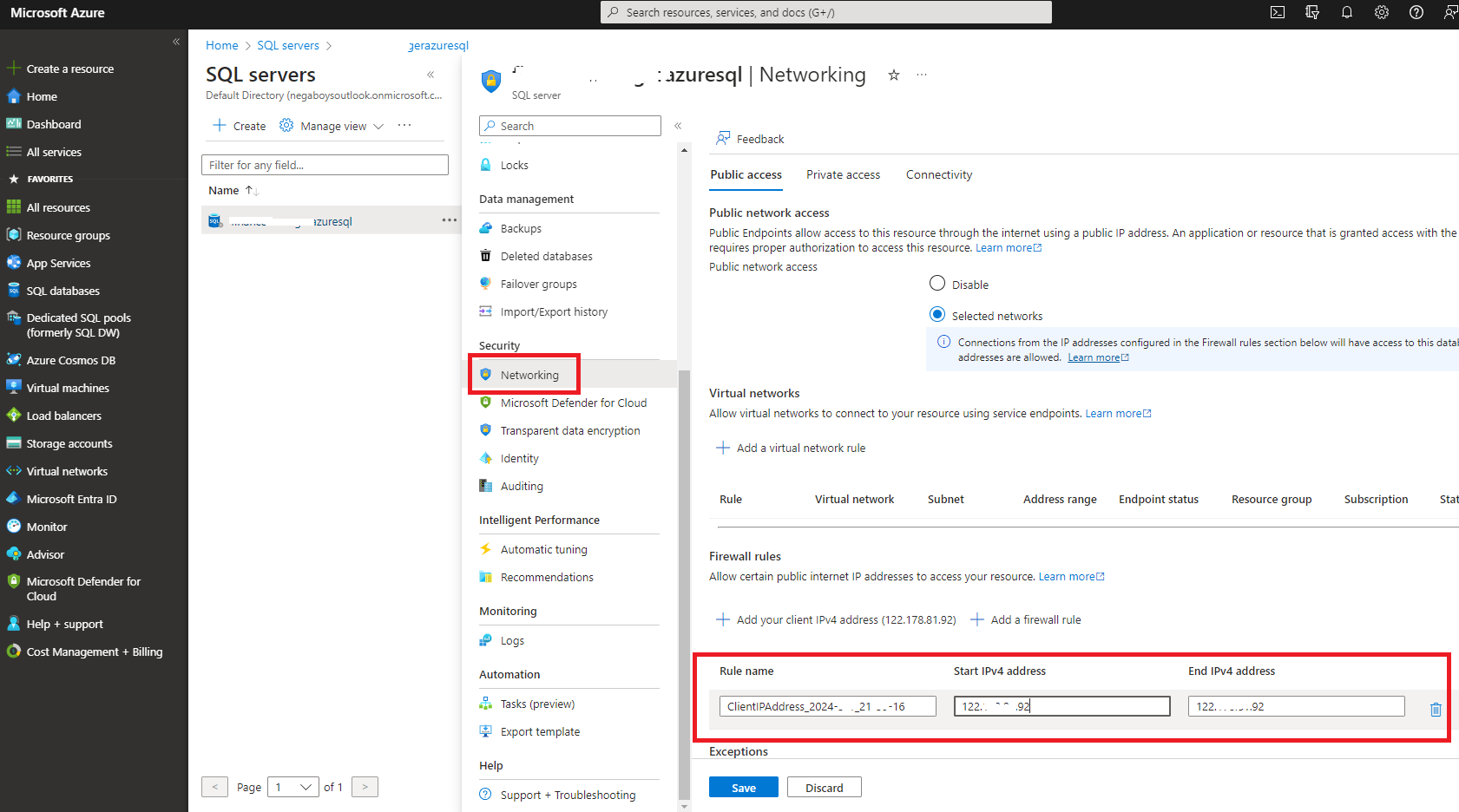Open Load balancers
The height and width of the screenshot is (812, 1459).
[63, 416]
